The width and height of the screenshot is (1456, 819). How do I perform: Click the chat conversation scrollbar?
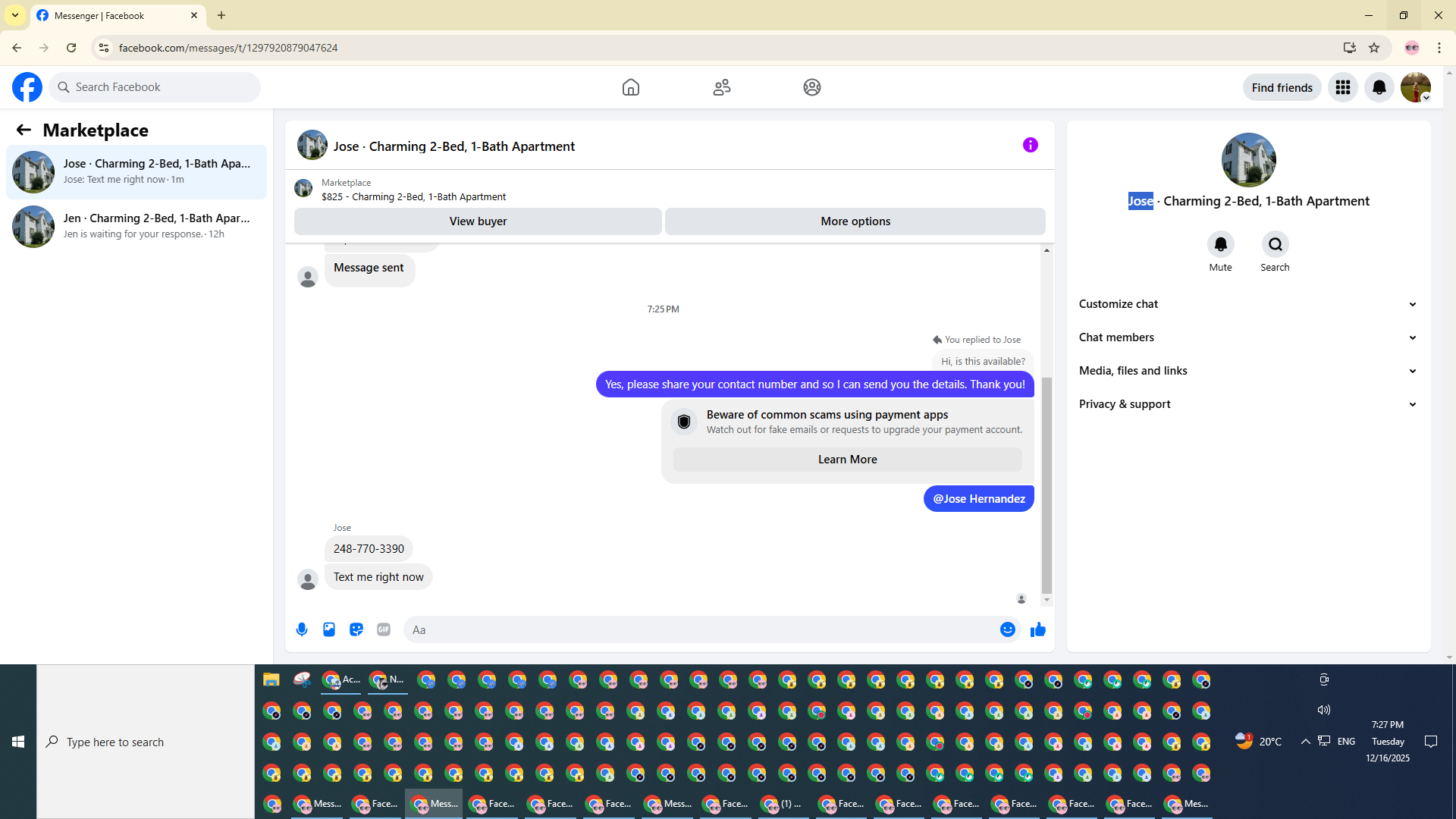pos(1047,485)
